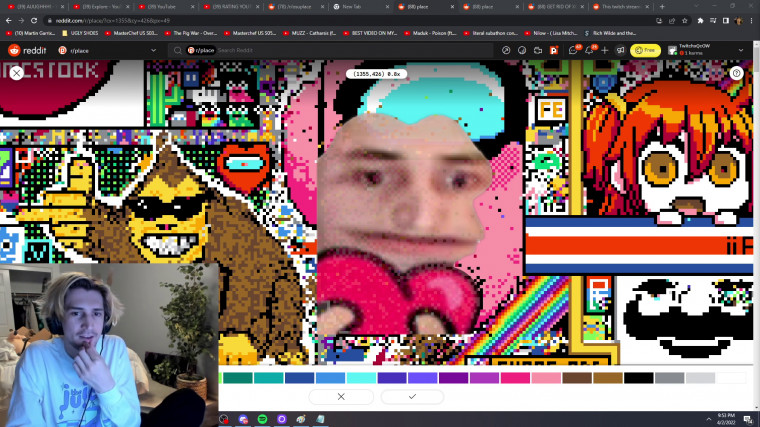
Task: Switch to the New Tab tab
Action: 360,7
